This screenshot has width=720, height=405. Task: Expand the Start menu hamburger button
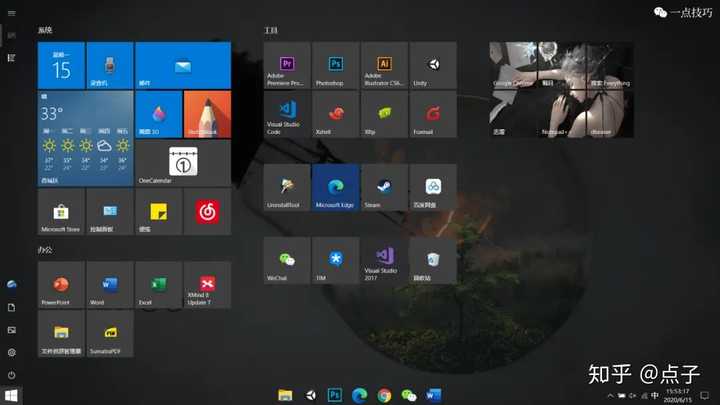11,13
